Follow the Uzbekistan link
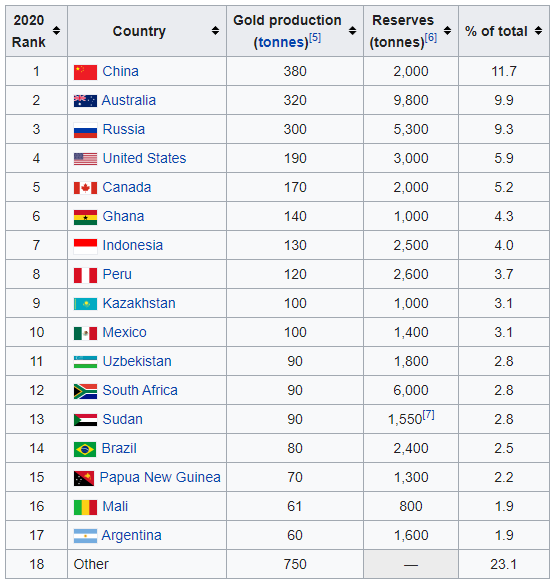 point(137,361)
